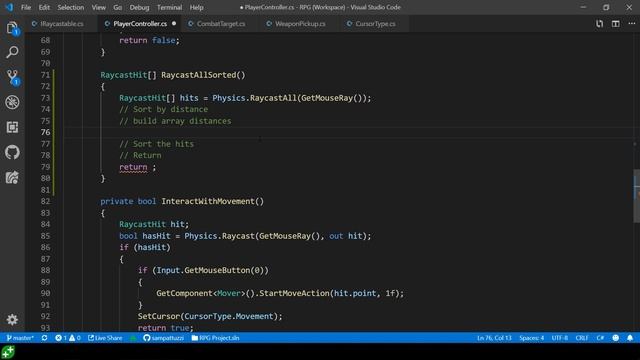Click Physics.RaycastAll on line 73
Image resolution: width=640 pixels, height=360 pixels.
coord(254,98)
